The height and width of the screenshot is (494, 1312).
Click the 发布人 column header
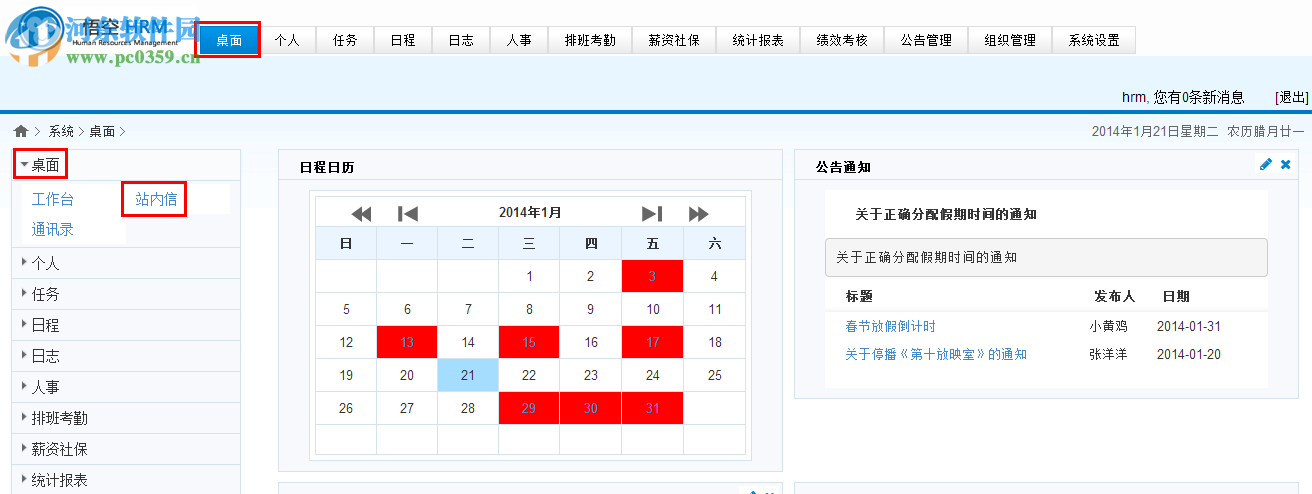1114,296
